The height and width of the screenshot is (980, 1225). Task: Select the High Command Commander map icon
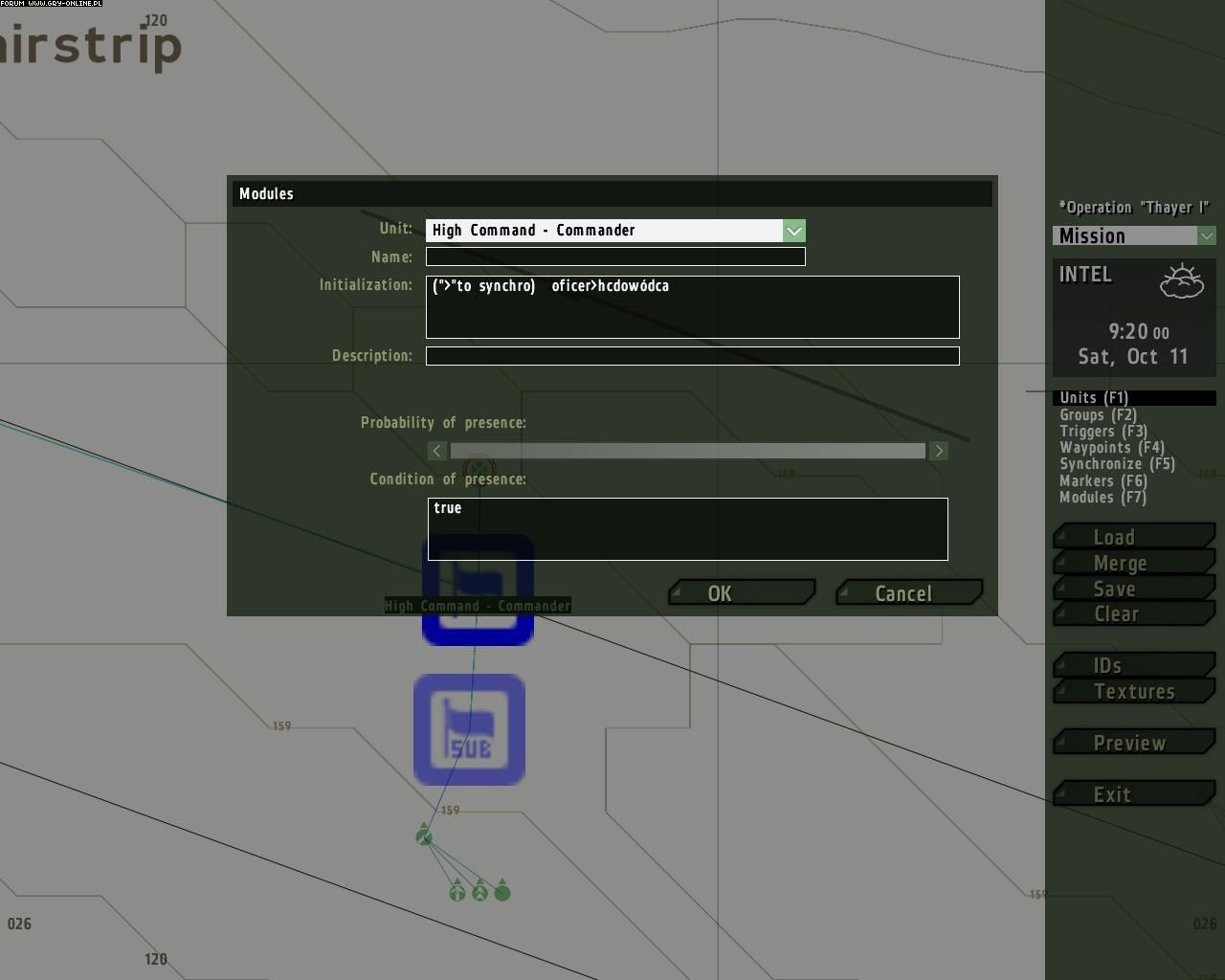pos(478,627)
